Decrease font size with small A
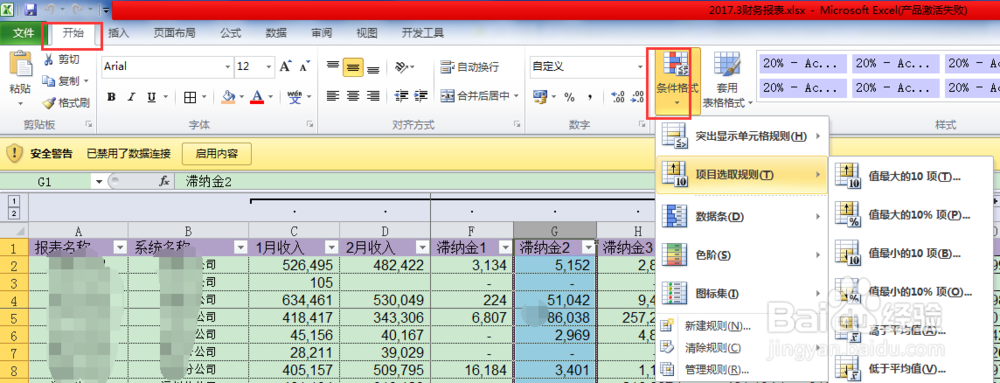1000x383 pixels. click(x=304, y=66)
